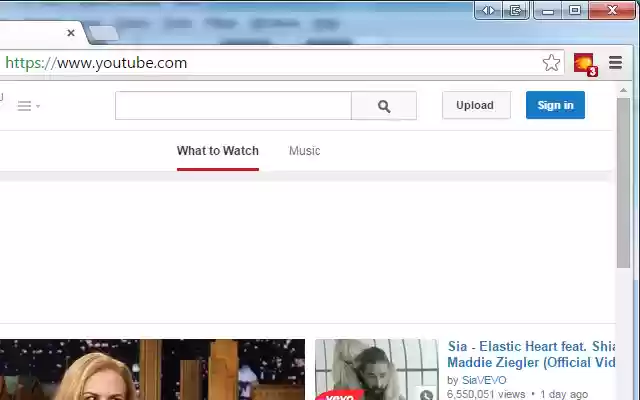Click the Sia Elastic Heart thumbnail

377,369
